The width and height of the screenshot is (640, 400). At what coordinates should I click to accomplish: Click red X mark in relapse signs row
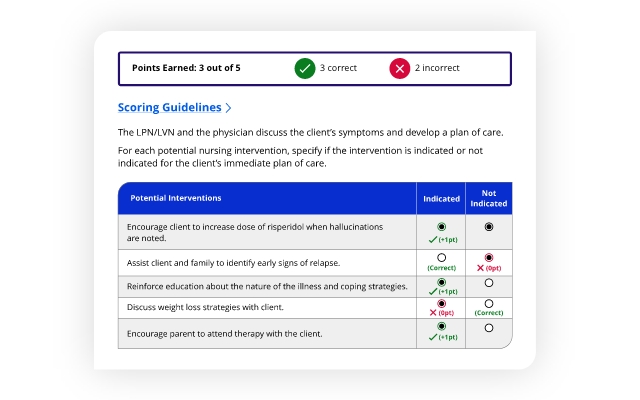point(479,269)
